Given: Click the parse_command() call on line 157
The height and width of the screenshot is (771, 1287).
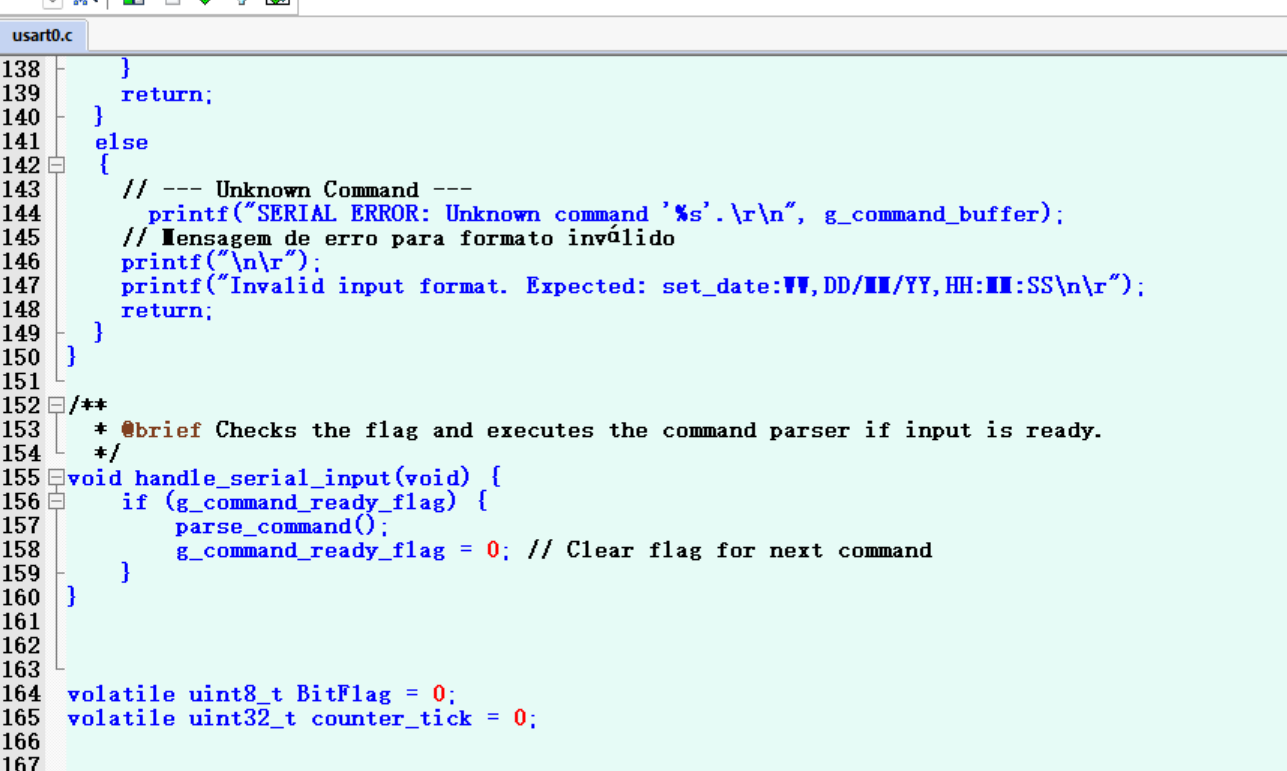Looking at the screenshot, I should tap(282, 526).
